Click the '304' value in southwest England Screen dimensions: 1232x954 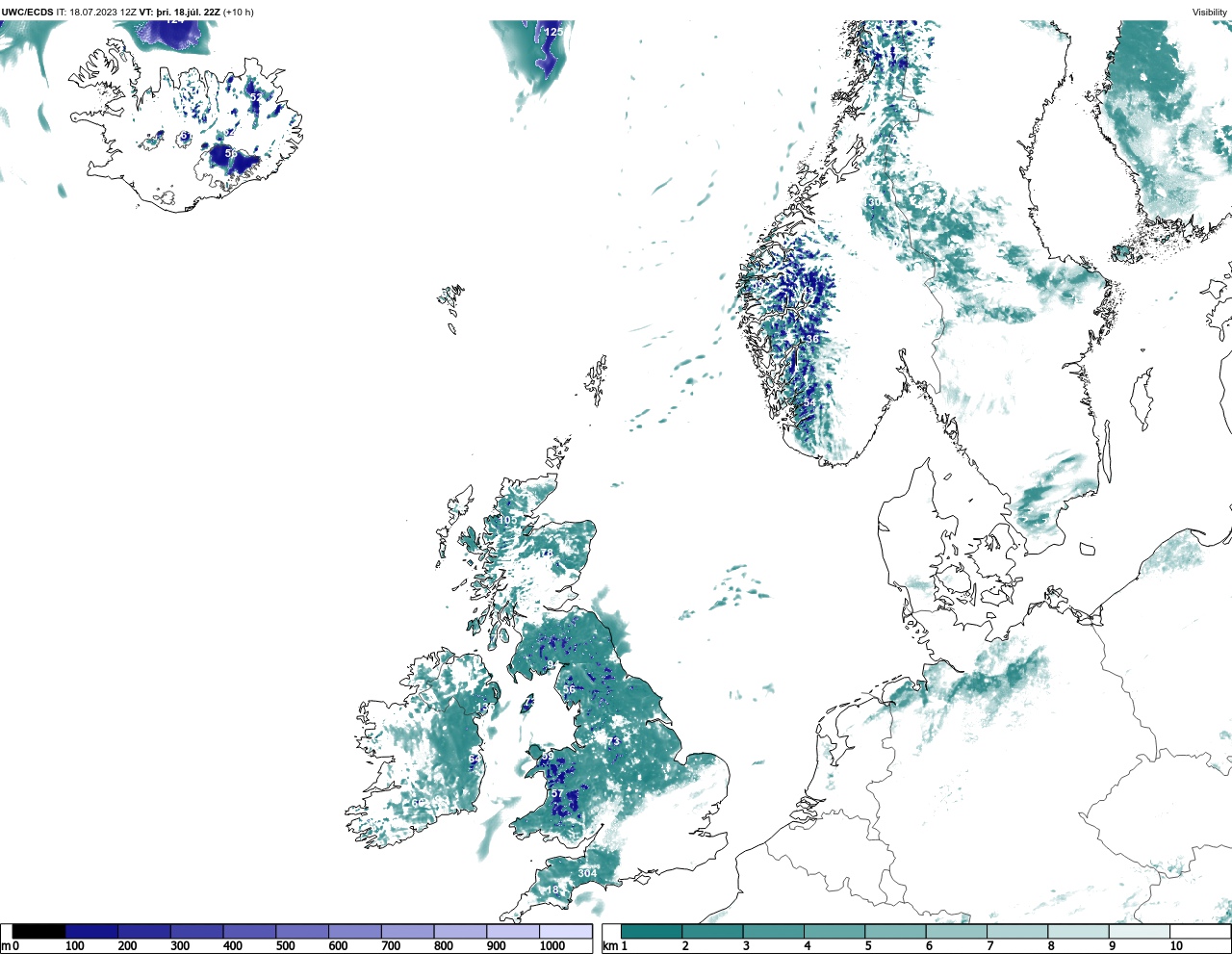pos(587,873)
